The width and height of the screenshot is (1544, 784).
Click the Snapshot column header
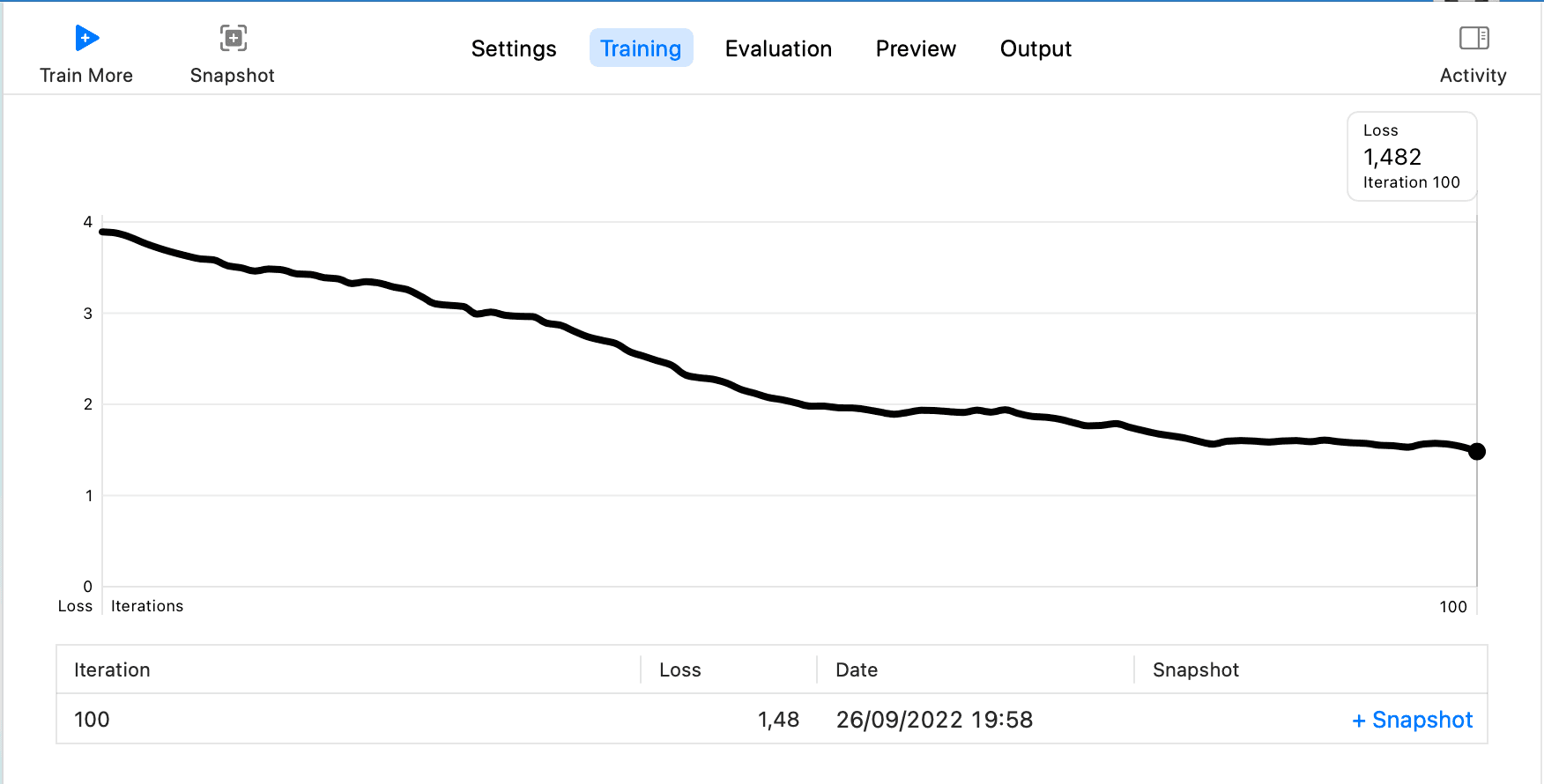tap(1196, 670)
